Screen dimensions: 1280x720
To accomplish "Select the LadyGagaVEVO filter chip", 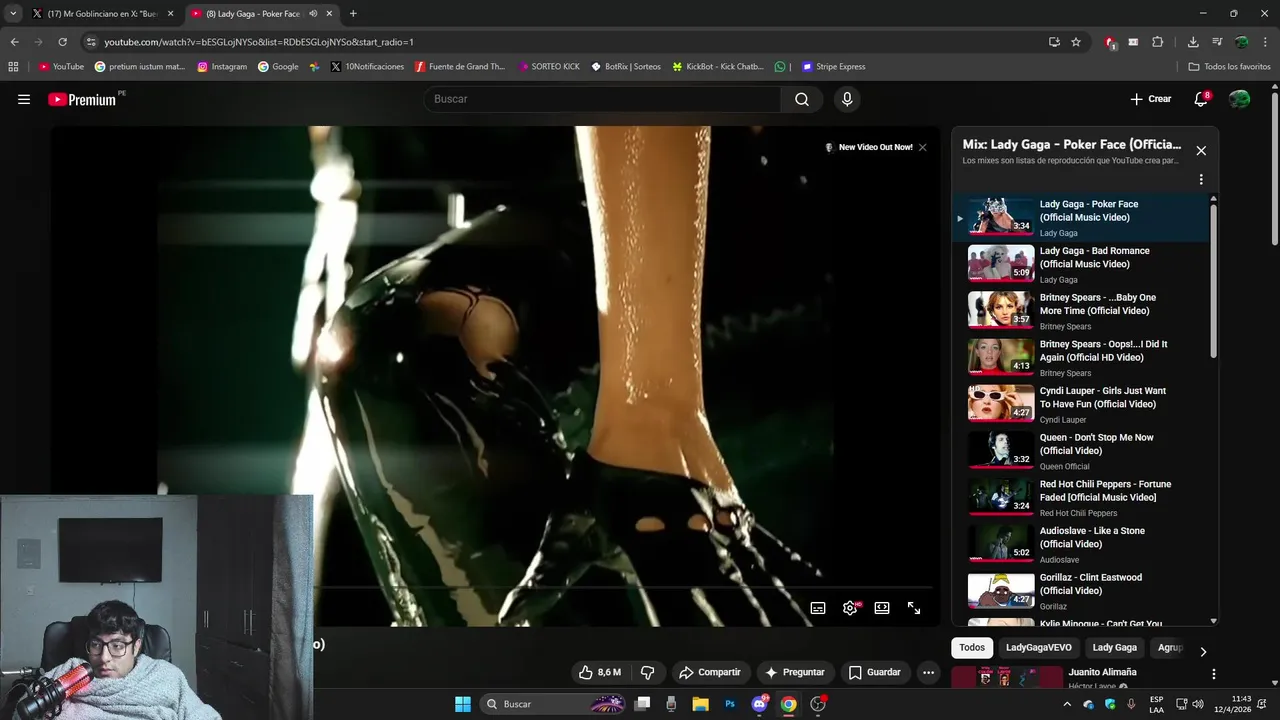I will [1038, 648].
